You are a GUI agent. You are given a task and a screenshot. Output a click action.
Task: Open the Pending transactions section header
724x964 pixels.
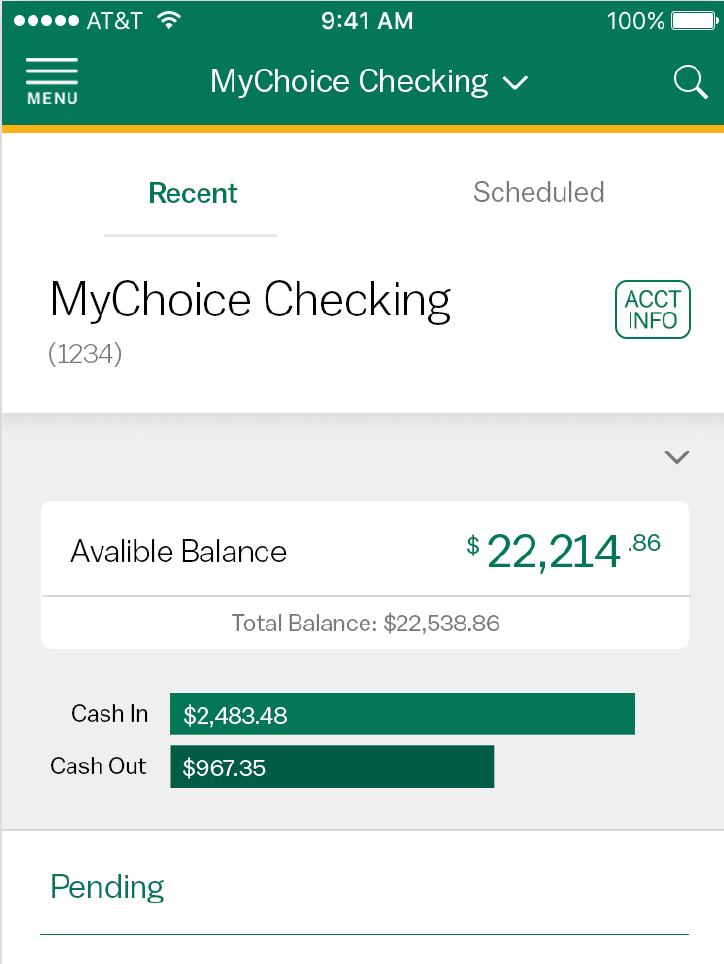(107, 887)
